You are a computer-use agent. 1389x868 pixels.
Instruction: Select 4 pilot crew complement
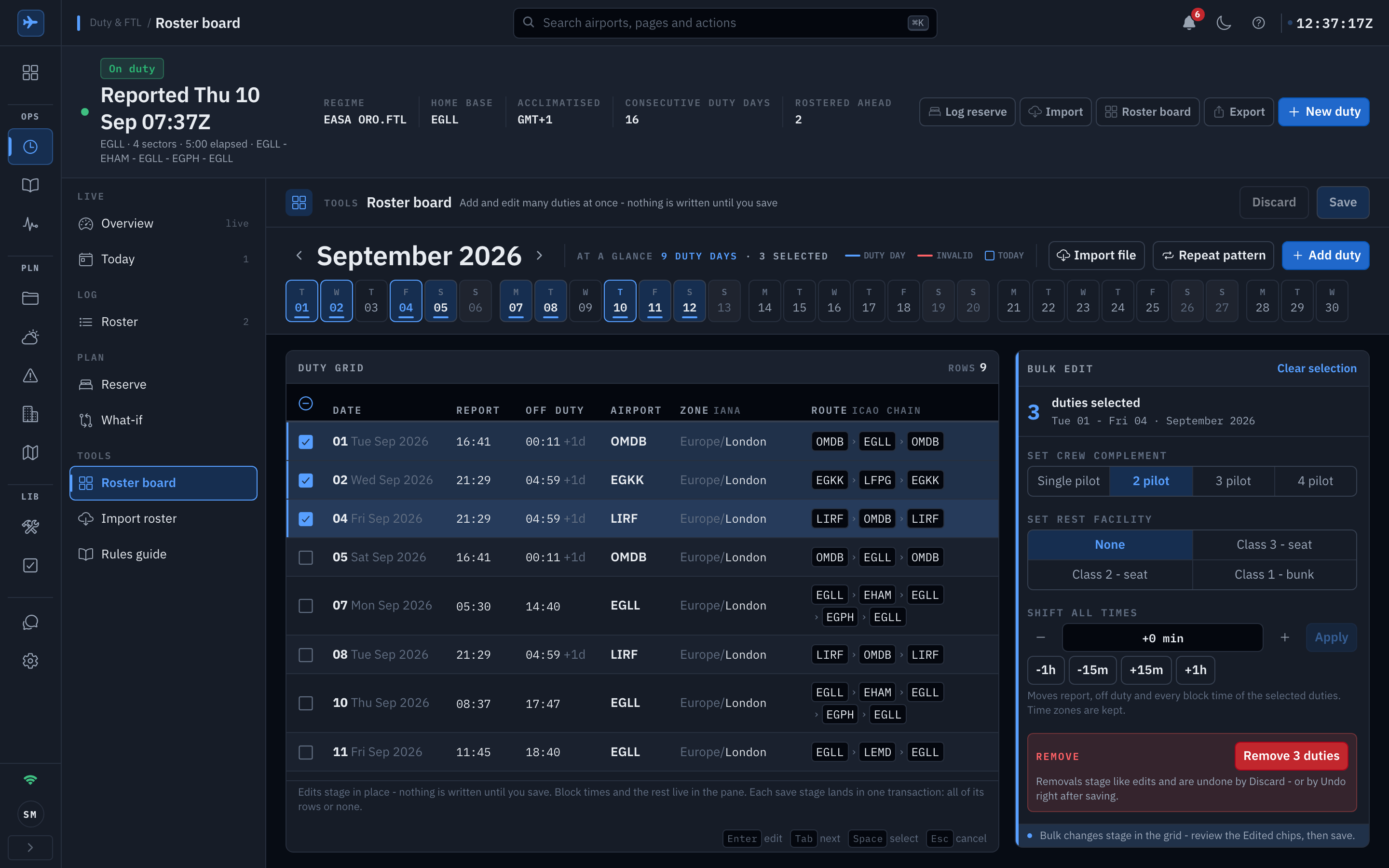(1315, 481)
